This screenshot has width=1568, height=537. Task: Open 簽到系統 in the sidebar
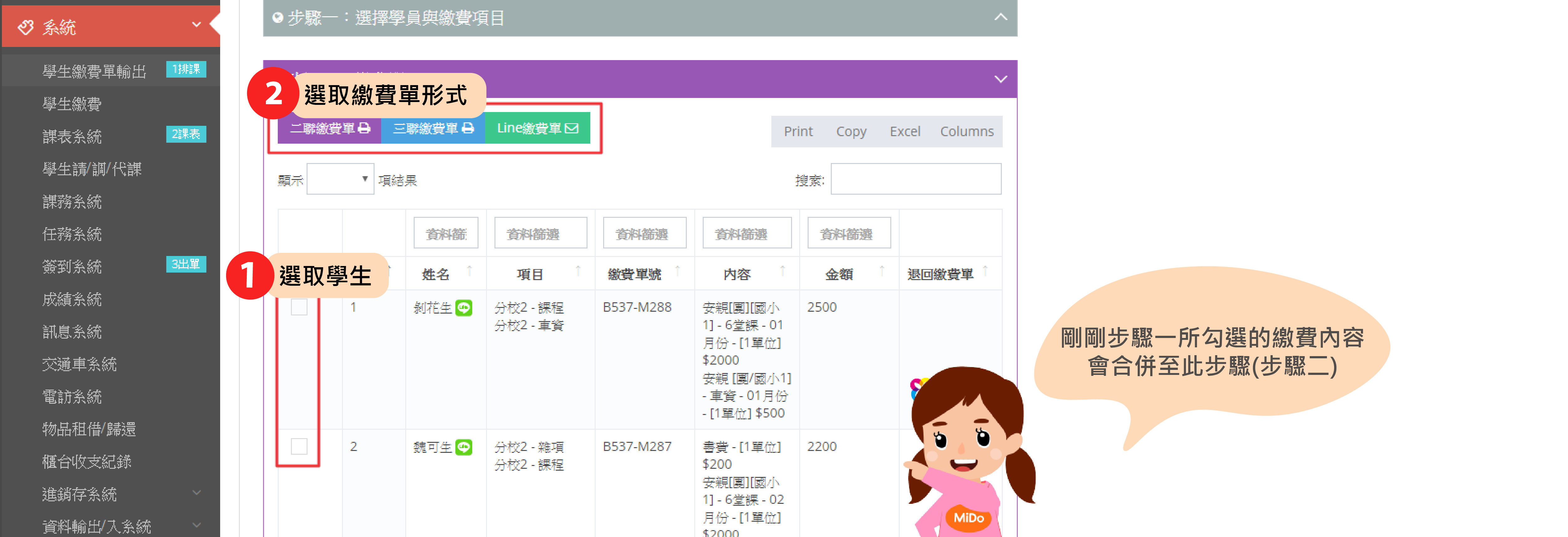point(72,266)
